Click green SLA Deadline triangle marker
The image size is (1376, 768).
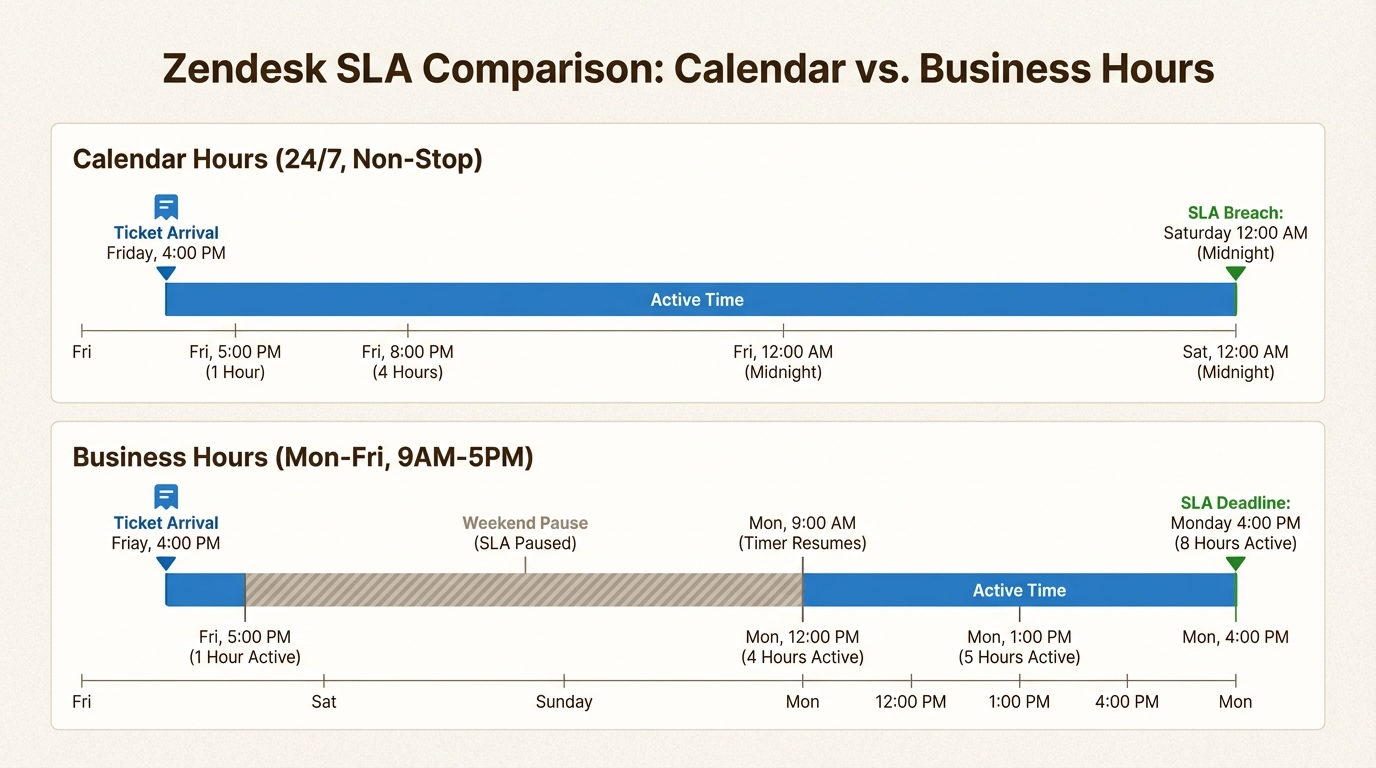(x=1235, y=563)
